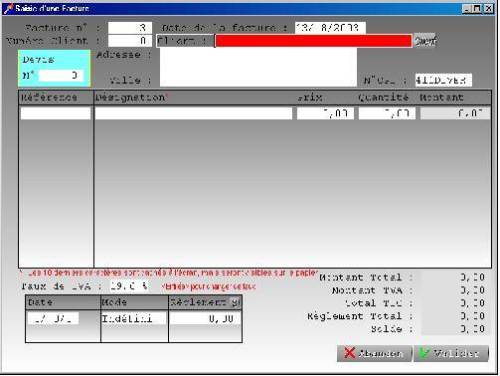Click the payment Date cell
Image resolution: width=500 pixels, height=376 pixels.
point(53,318)
